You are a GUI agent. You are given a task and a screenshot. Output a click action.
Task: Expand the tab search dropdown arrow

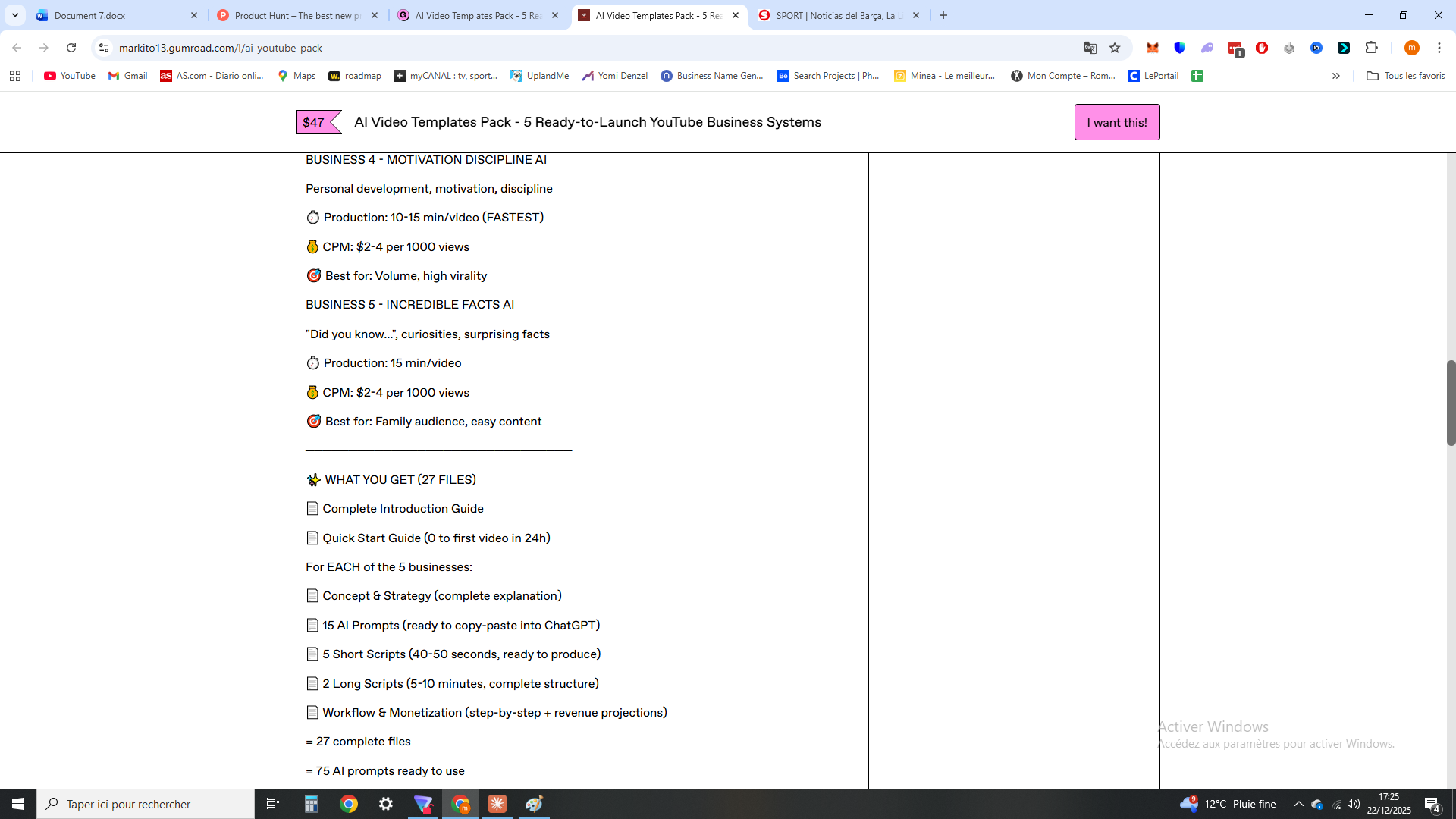(15, 15)
